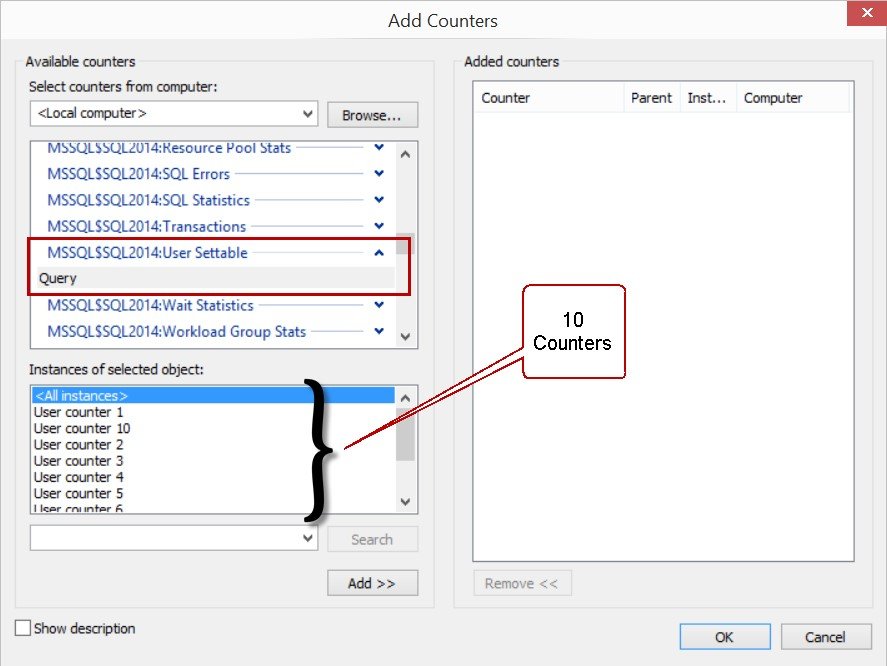
Task: Click the Remove << button
Action: coord(522,583)
